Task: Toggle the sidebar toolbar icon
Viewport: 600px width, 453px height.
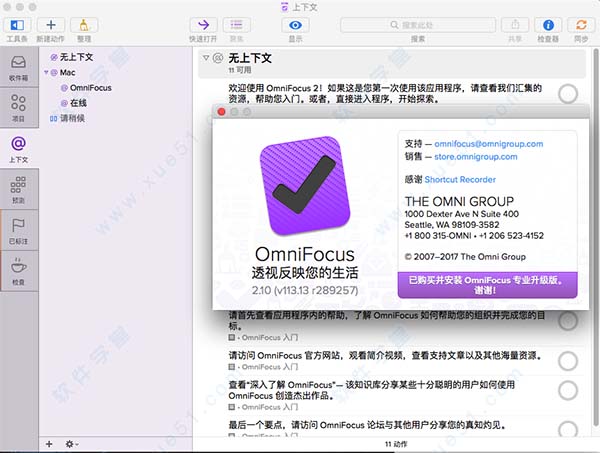Action: pos(17,25)
